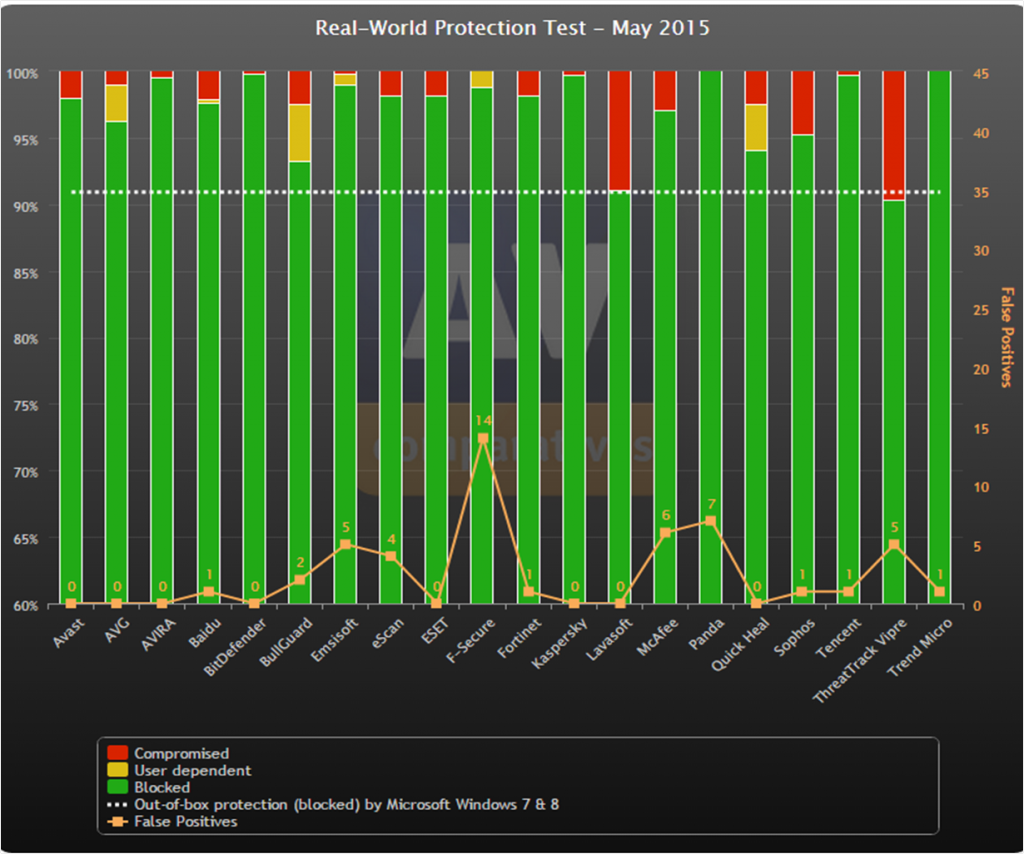
Task: Click the x-axis label 'ESET'
Action: [x=435, y=631]
